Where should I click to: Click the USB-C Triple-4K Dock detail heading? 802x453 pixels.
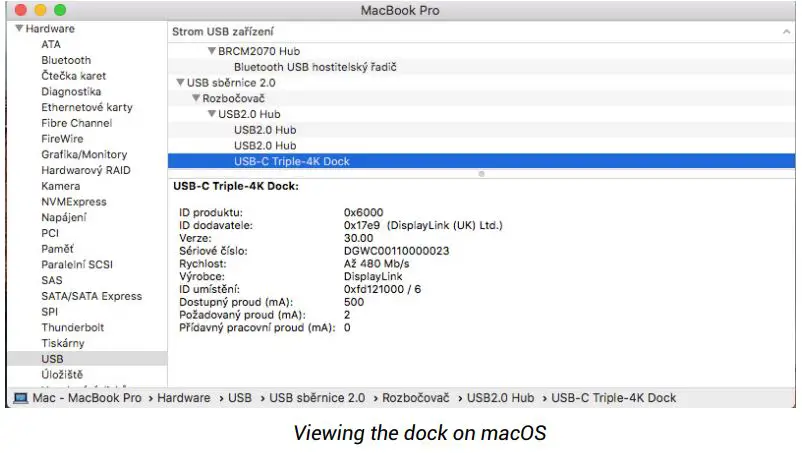pyautogui.click(x=236, y=186)
